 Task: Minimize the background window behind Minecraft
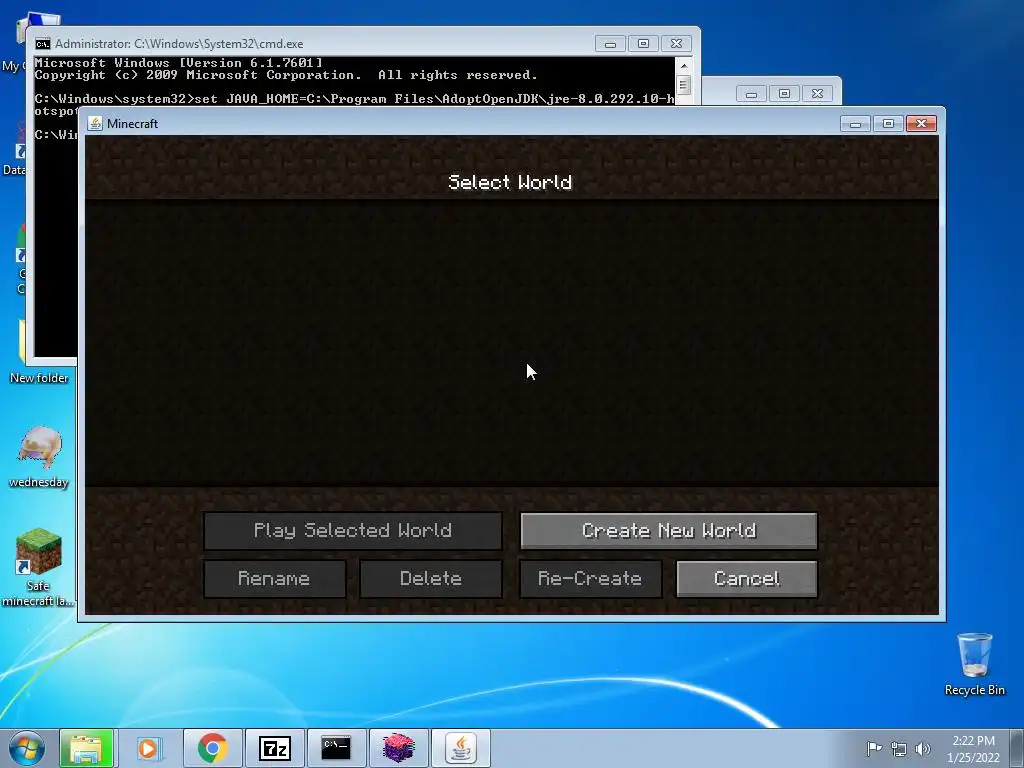(752, 94)
